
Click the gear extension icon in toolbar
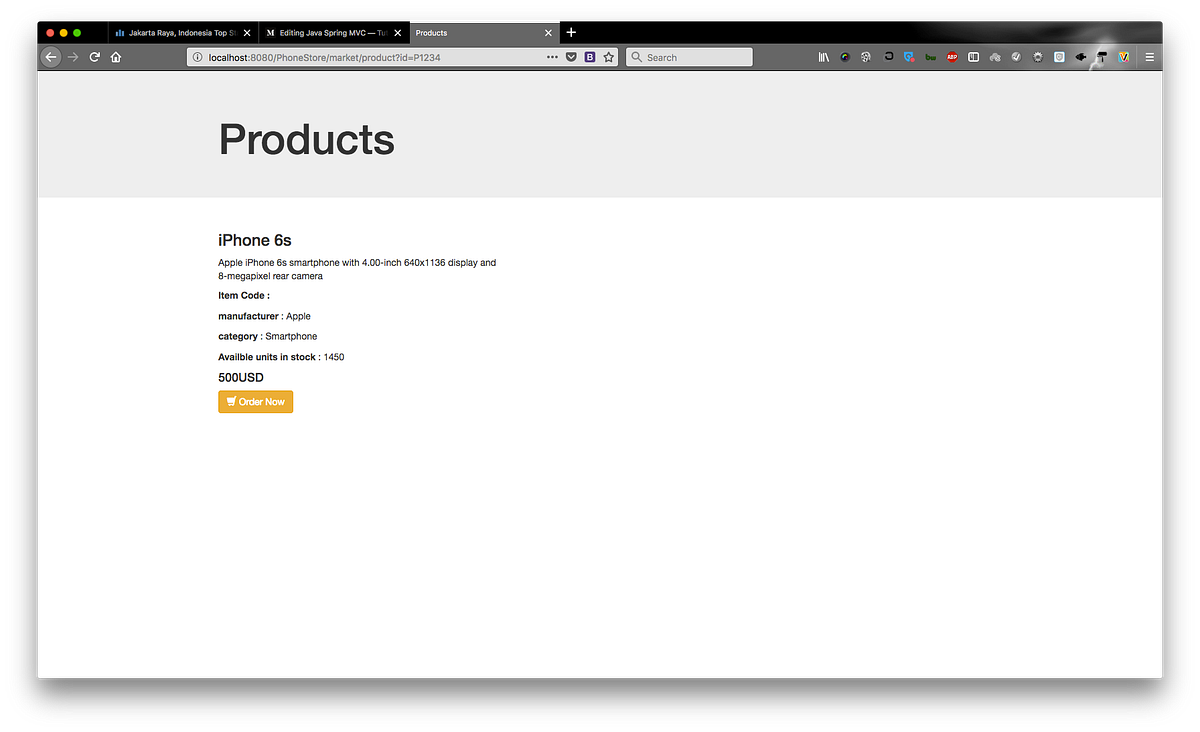1038,57
